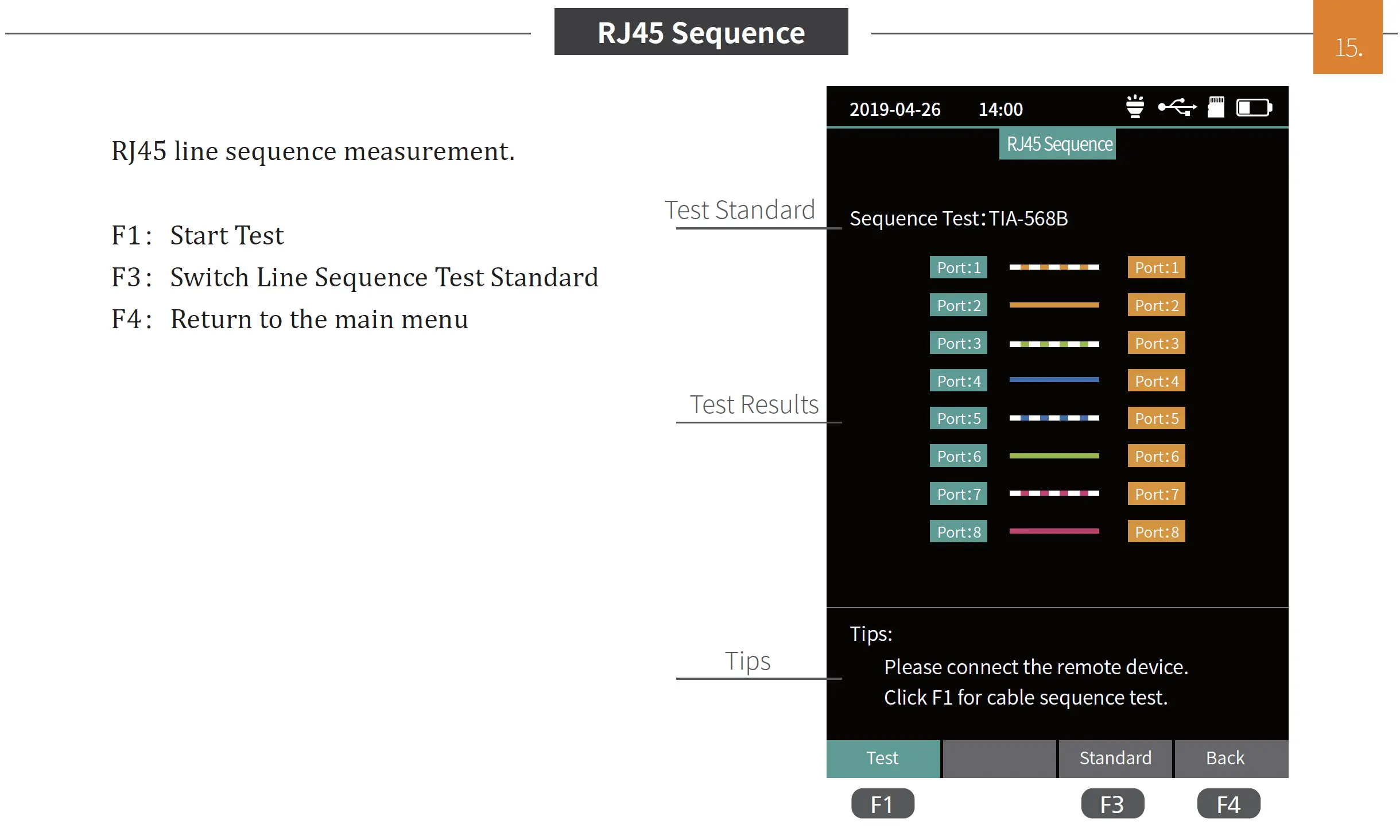The image size is (1400, 840).
Task: Select the Test softkey tab
Action: tap(882, 758)
